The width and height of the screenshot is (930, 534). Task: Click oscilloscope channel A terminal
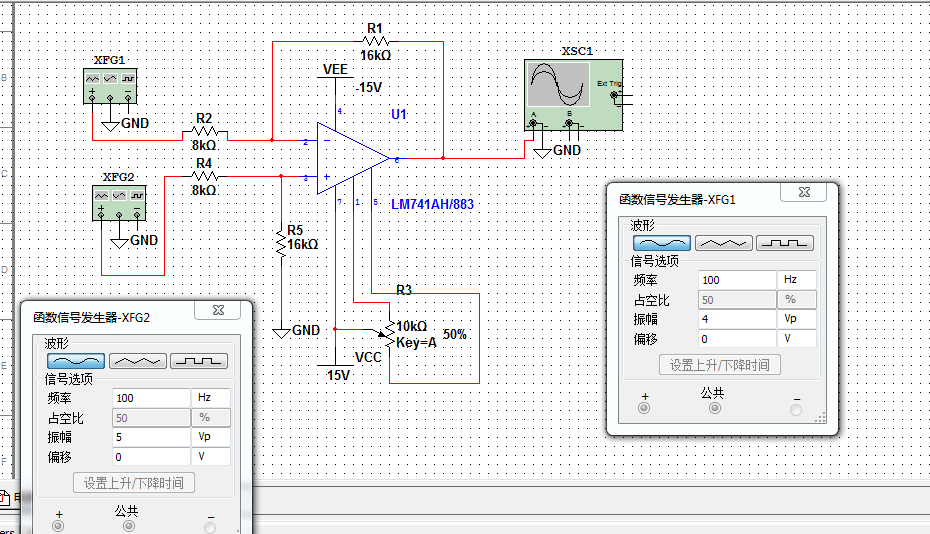533,123
